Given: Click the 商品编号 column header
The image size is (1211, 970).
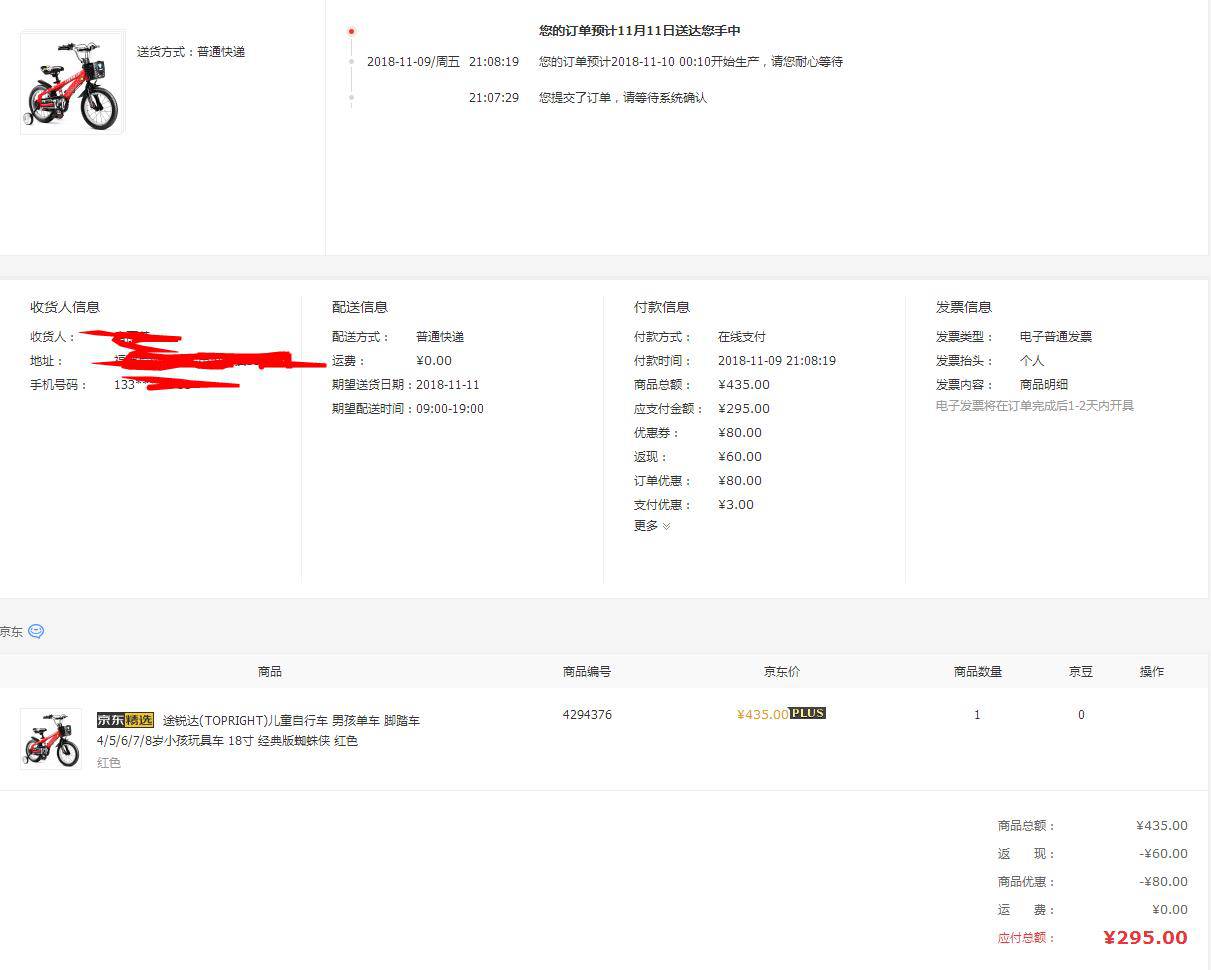Looking at the screenshot, I should click(587, 672).
